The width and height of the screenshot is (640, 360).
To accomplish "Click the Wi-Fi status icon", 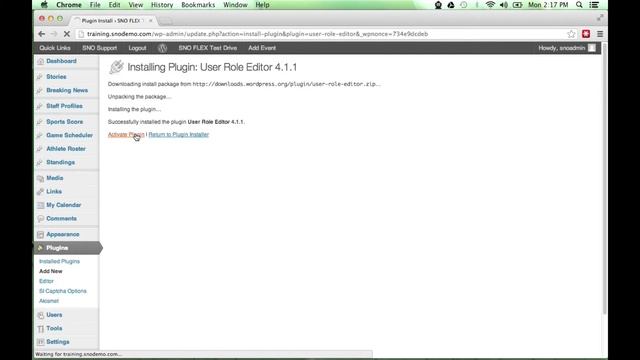I will (490, 5).
